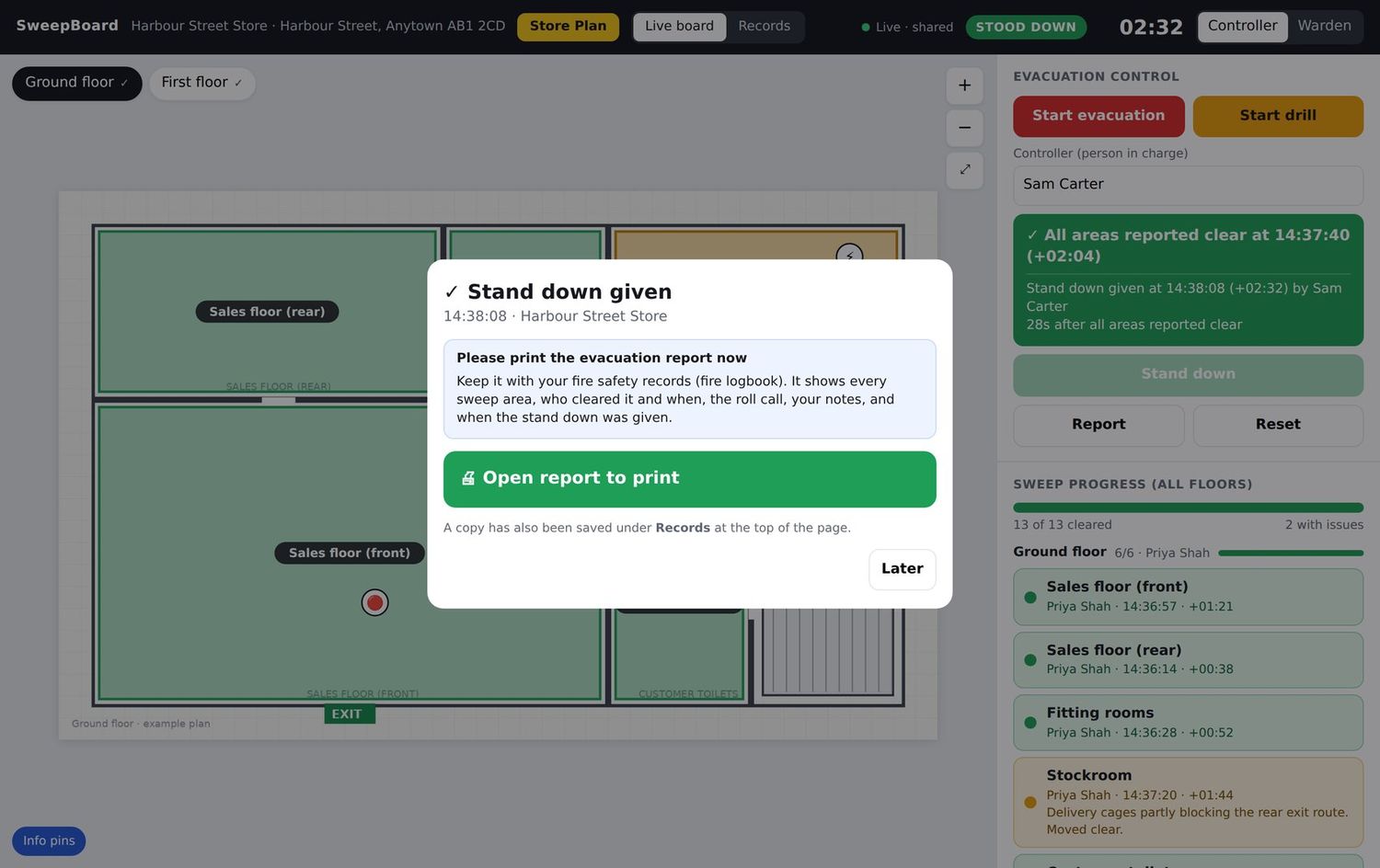Open the Sales floor (rear) sweep card
The image size is (1380, 868).
(x=1188, y=660)
